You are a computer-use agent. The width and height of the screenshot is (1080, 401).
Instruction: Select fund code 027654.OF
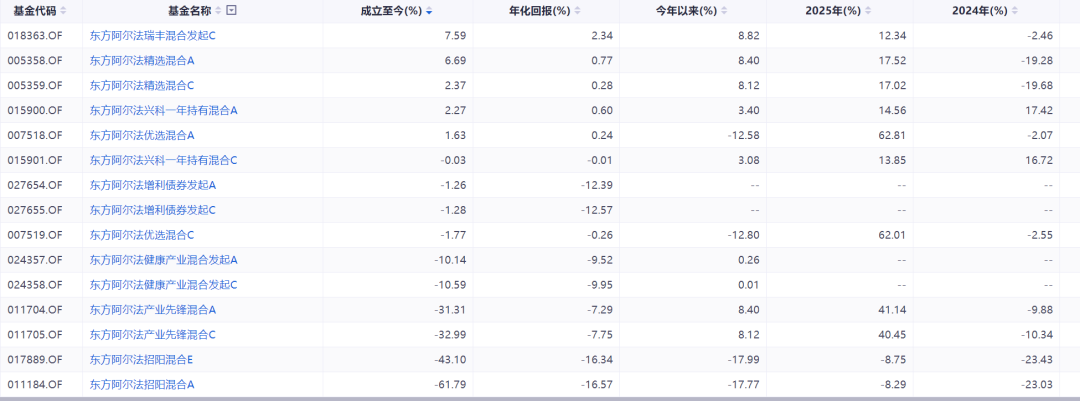[35, 185]
